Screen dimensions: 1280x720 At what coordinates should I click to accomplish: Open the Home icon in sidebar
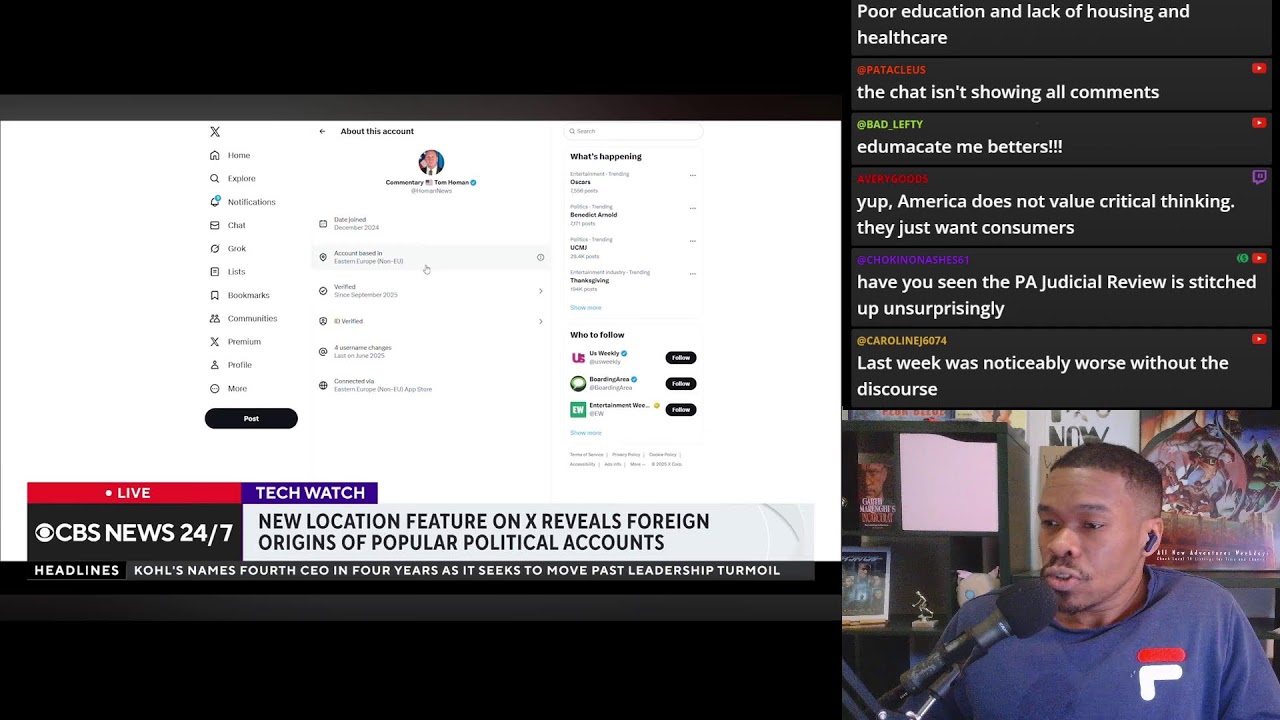coord(215,155)
